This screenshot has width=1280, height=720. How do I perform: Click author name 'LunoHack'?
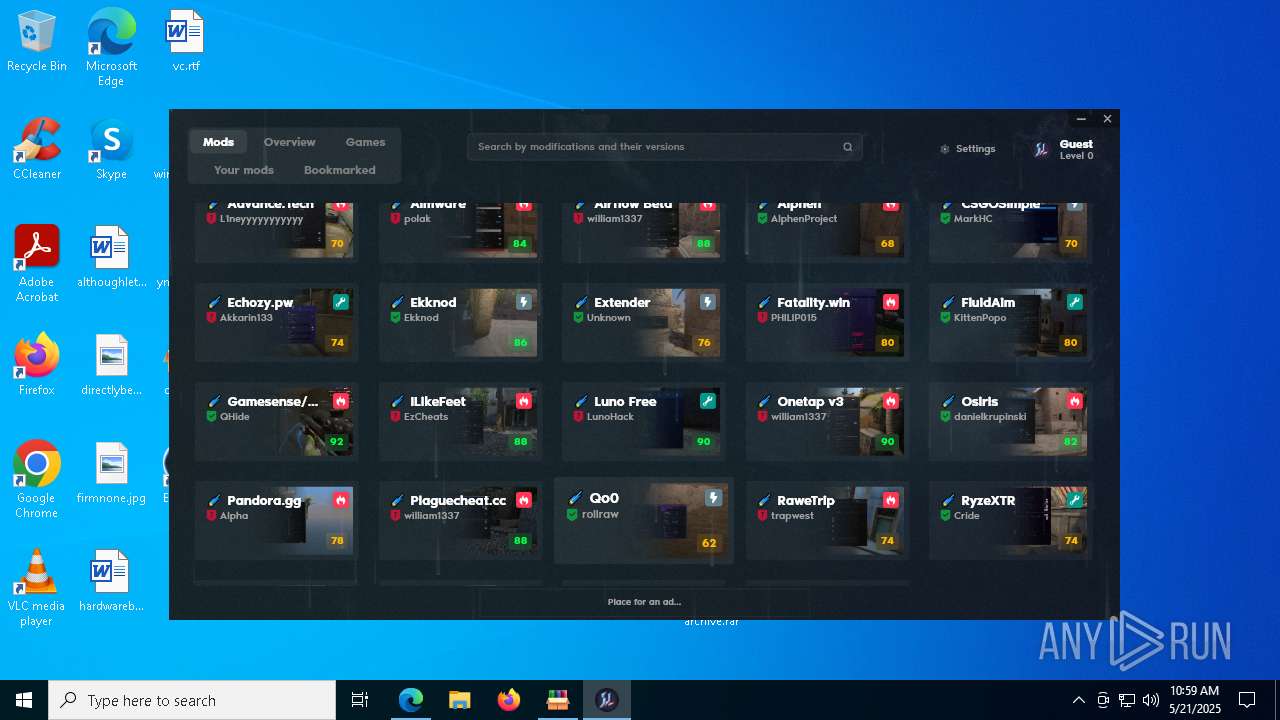(610, 417)
